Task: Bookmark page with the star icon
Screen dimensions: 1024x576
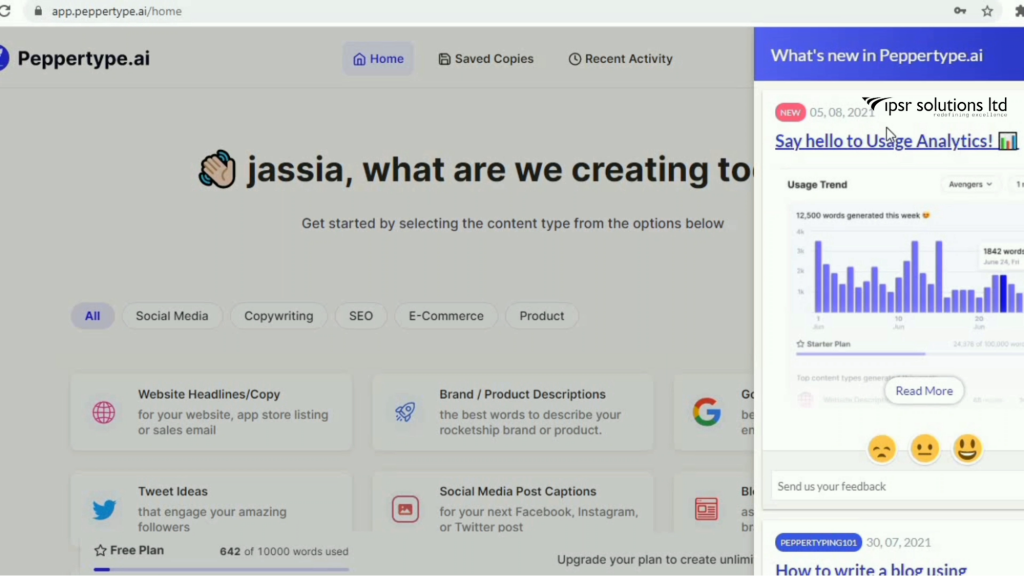Action: tap(987, 11)
